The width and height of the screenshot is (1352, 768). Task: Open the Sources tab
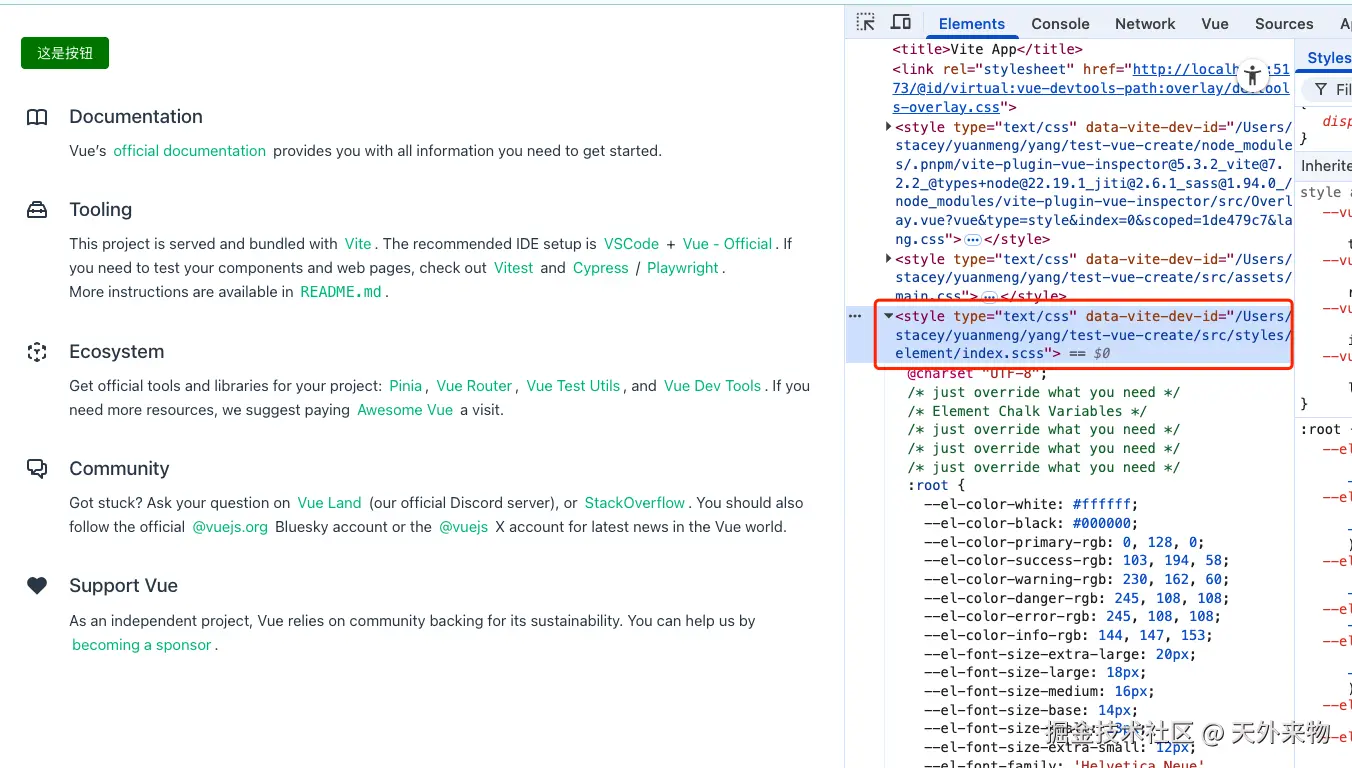[x=1284, y=24]
